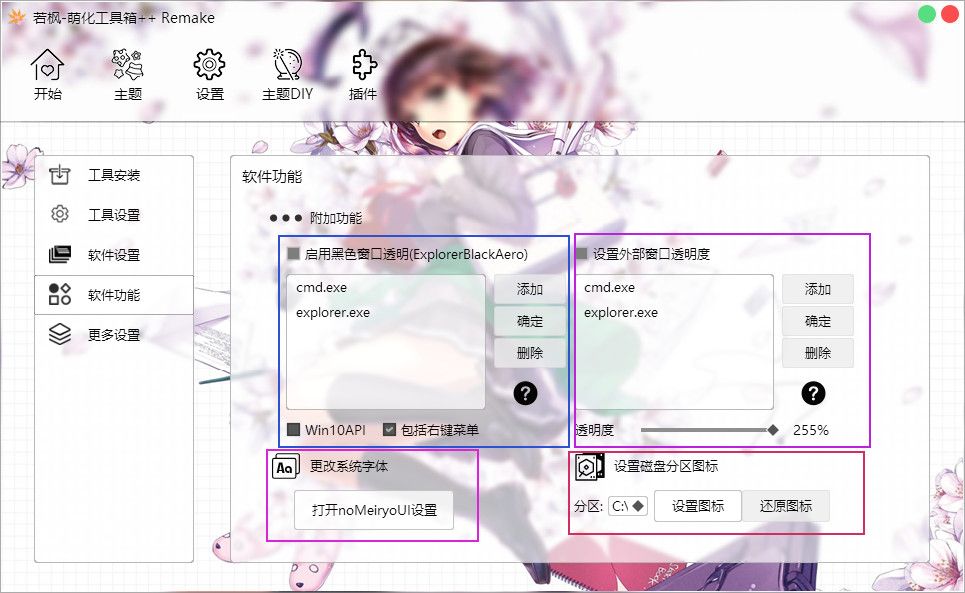The height and width of the screenshot is (593, 965).
Task: Click the app logo in title bar
Action: [17, 17]
